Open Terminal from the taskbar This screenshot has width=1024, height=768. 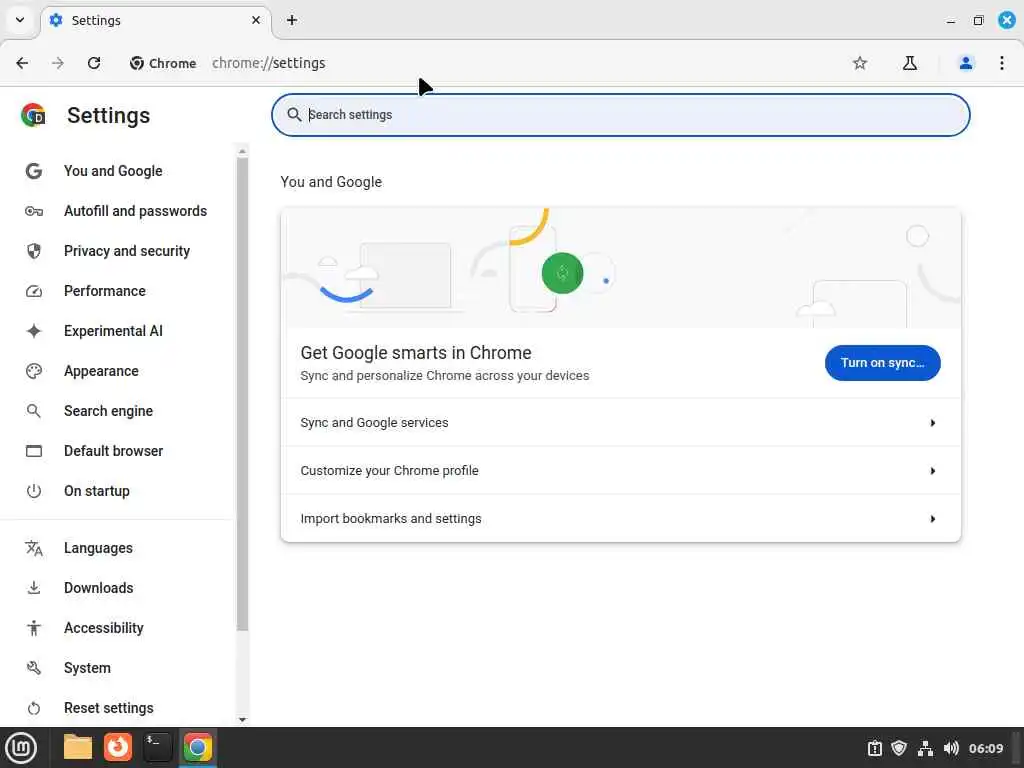pos(157,748)
